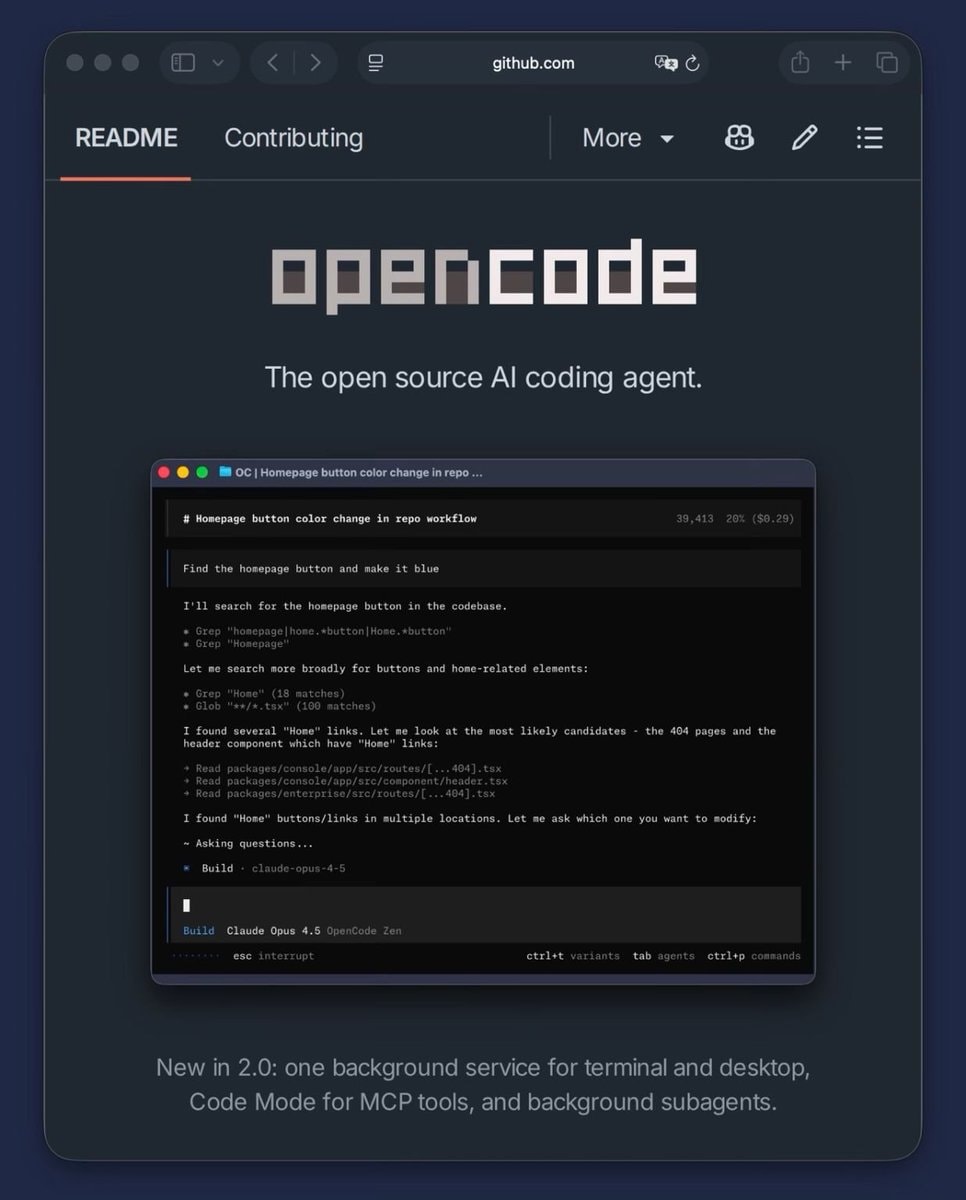This screenshot has width=966, height=1200.
Task: Expand the More dropdown
Action: [628, 138]
